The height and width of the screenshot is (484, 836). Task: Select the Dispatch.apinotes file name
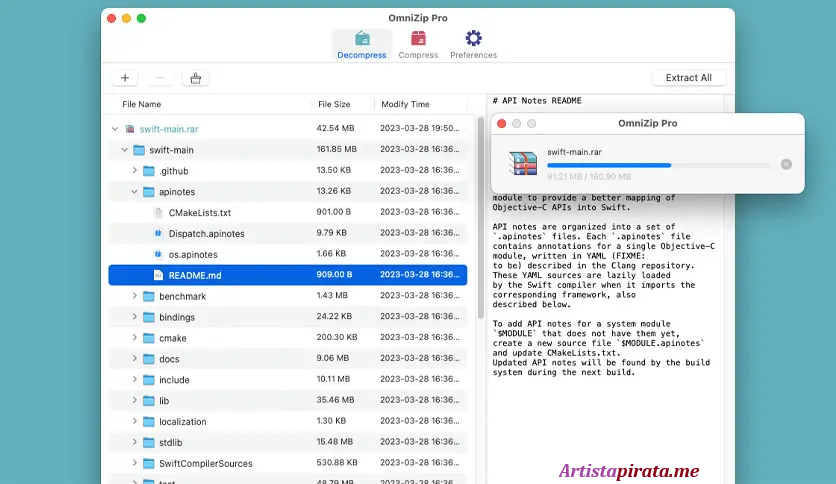[206, 233]
